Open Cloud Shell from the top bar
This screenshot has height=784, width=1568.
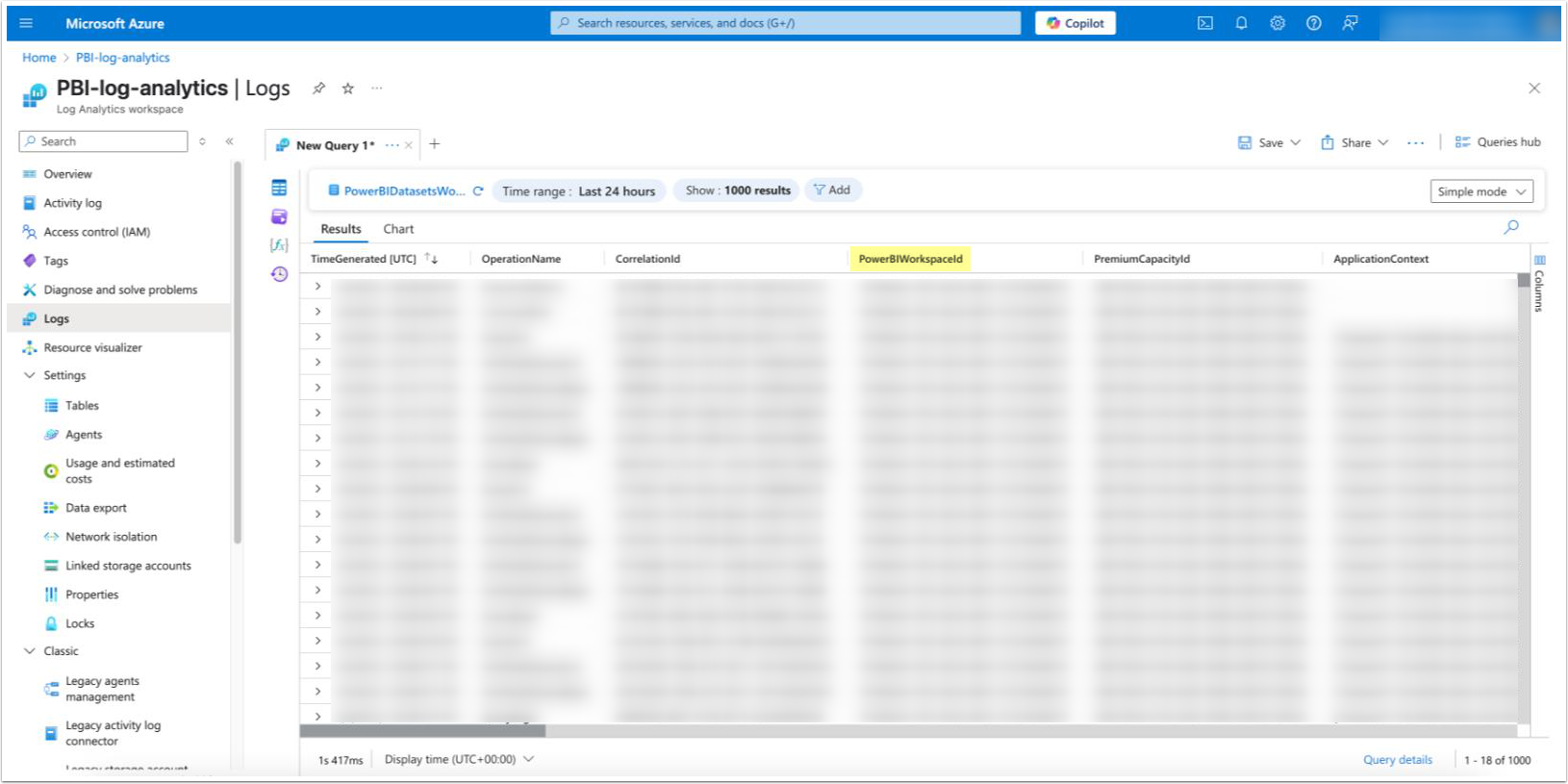pos(1204,23)
